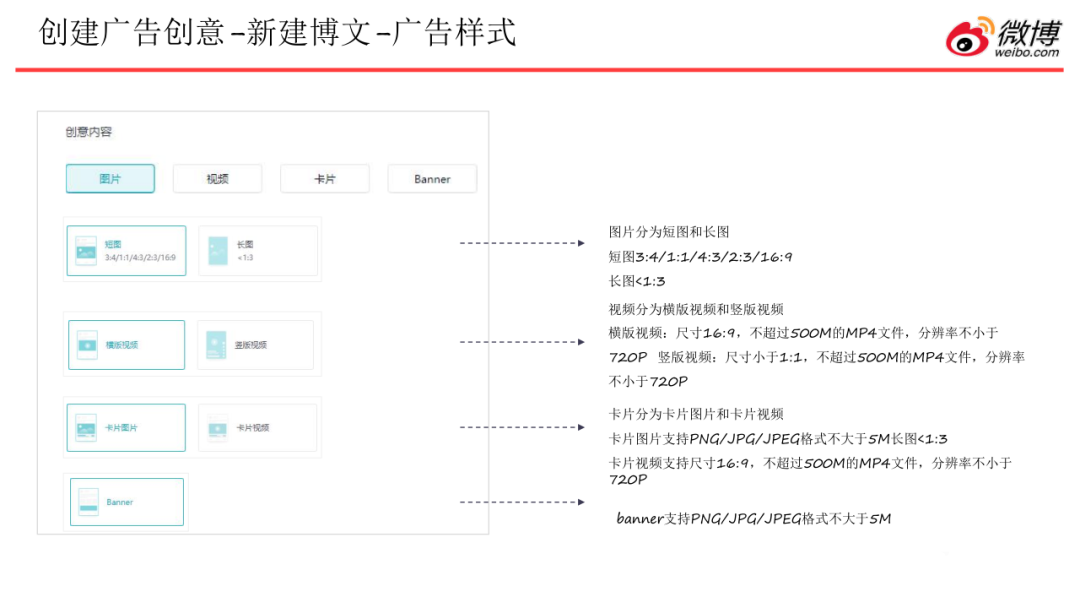Click the 创意内容 section heading
The image size is (1080, 608).
click(x=90, y=132)
